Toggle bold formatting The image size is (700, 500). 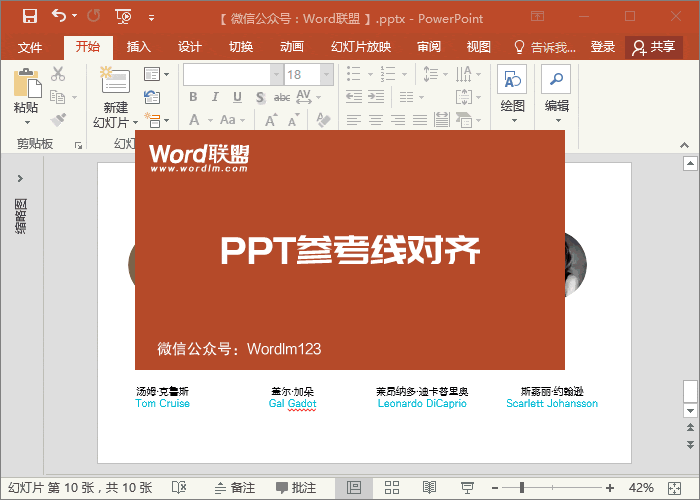pos(193,97)
